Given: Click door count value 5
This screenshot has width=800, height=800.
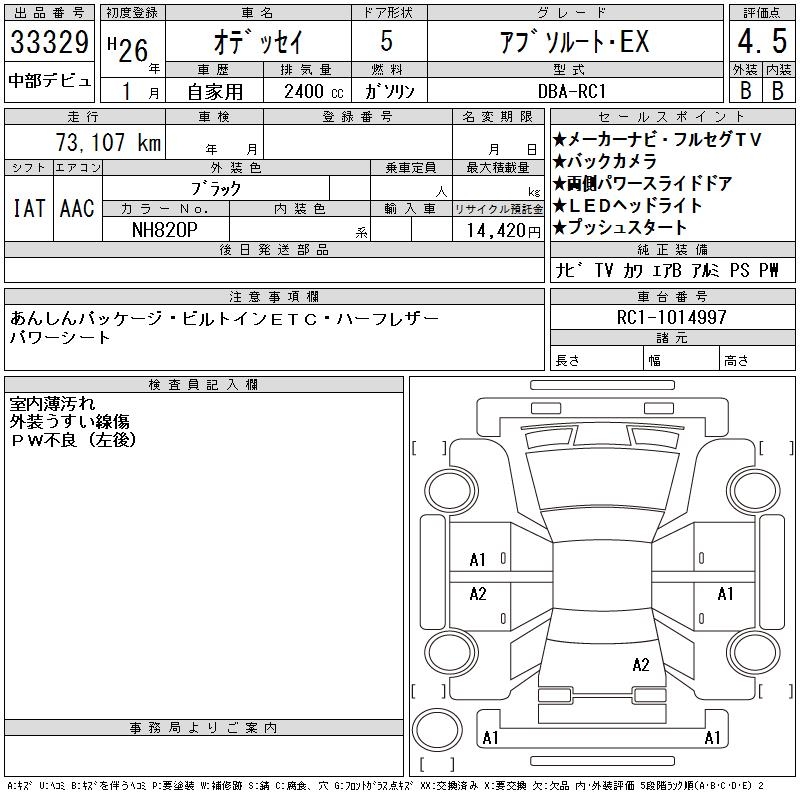Looking at the screenshot, I should pos(387,41).
